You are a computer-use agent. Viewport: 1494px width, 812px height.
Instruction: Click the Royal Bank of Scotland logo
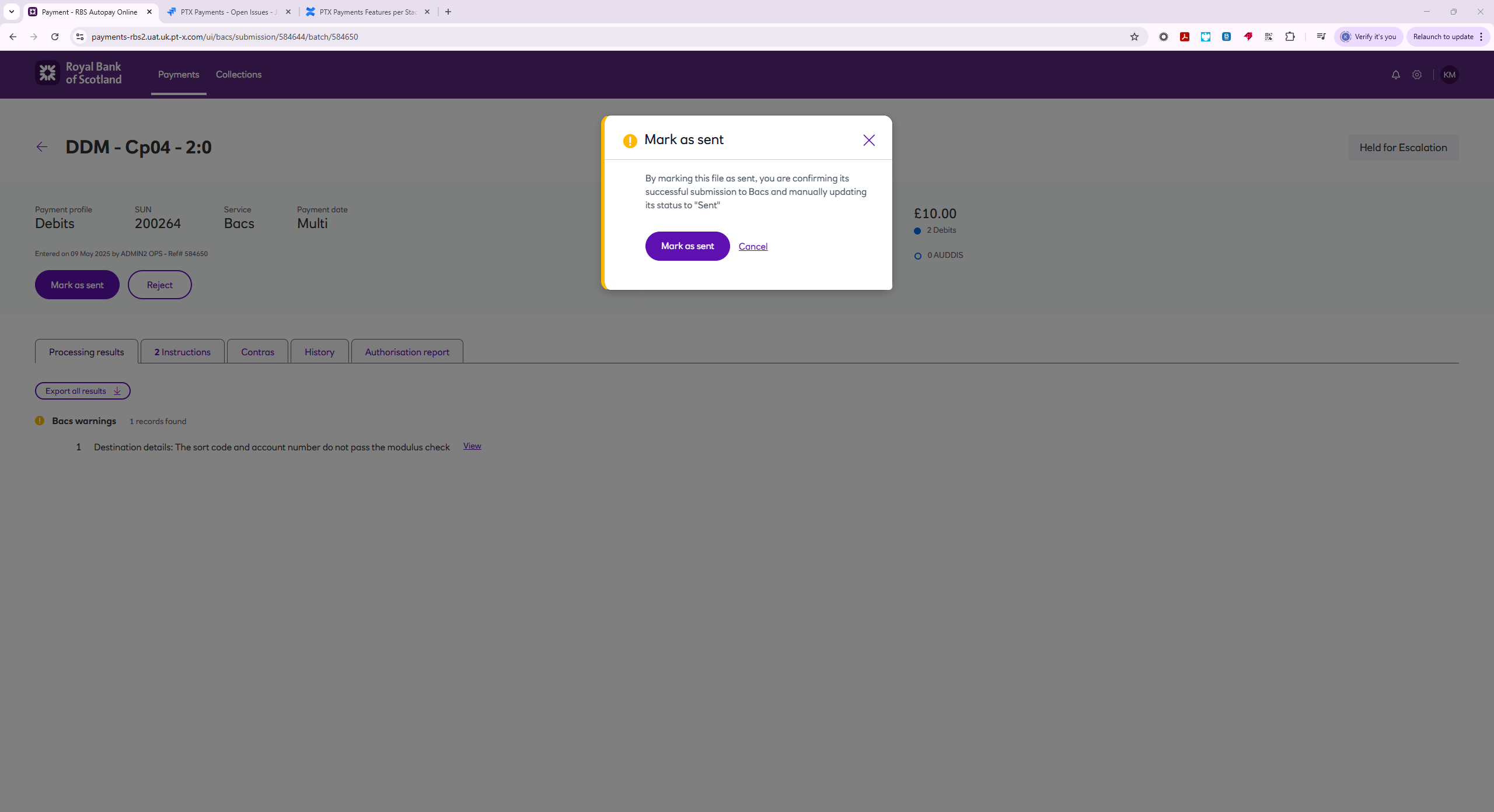pyautogui.click(x=78, y=73)
